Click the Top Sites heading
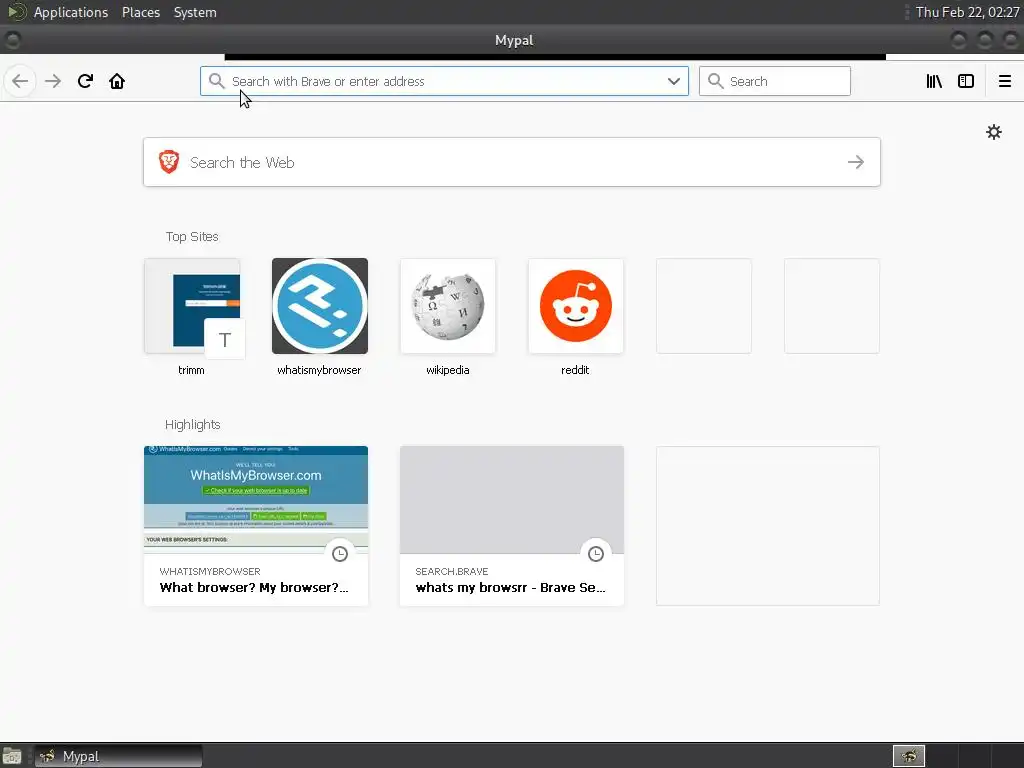This screenshot has width=1024, height=768. pos(192,236)
